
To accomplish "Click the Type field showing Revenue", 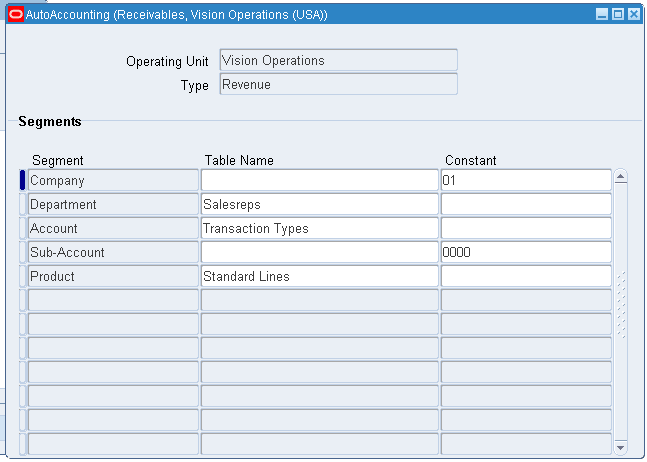I will pyautogui.click(x=337, y=85).
